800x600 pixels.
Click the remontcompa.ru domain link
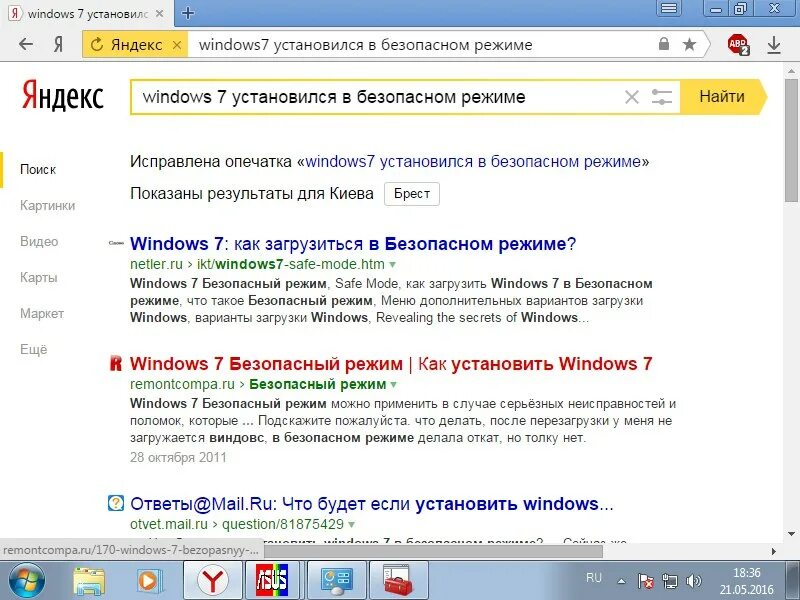(182, 384)
